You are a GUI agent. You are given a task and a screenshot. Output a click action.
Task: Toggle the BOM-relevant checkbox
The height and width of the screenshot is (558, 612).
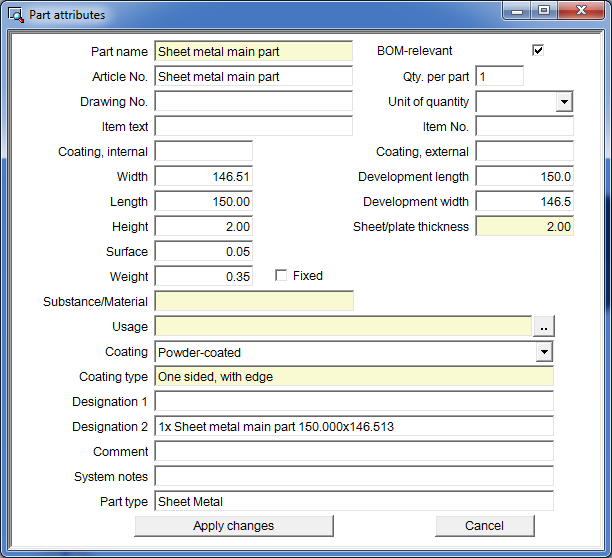click(x=538, y=50)
